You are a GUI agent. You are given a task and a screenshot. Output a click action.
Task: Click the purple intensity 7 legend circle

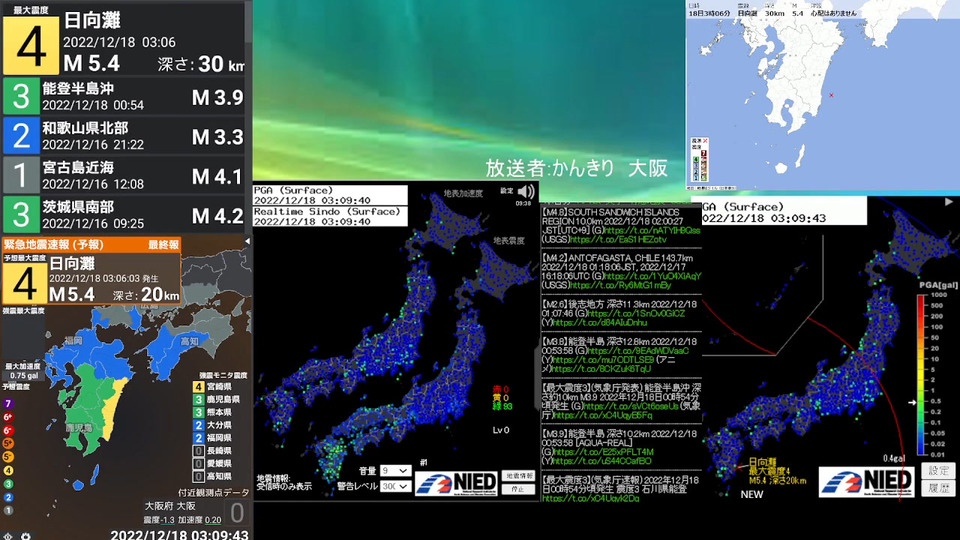coord(8,403)
